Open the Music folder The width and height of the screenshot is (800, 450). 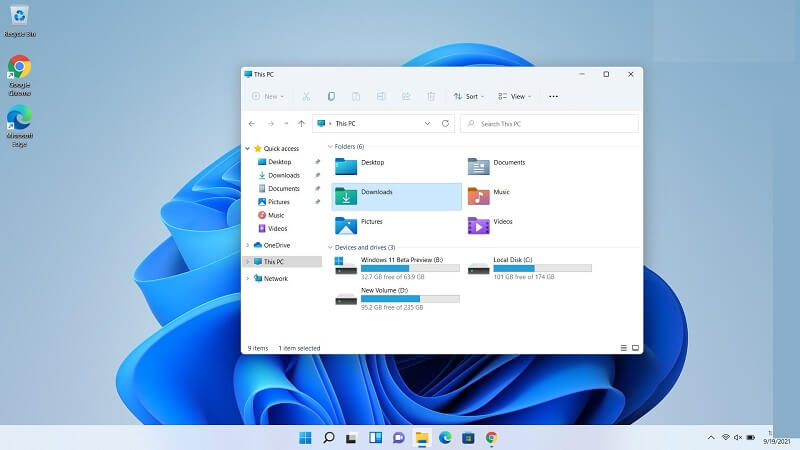(479, 196)
